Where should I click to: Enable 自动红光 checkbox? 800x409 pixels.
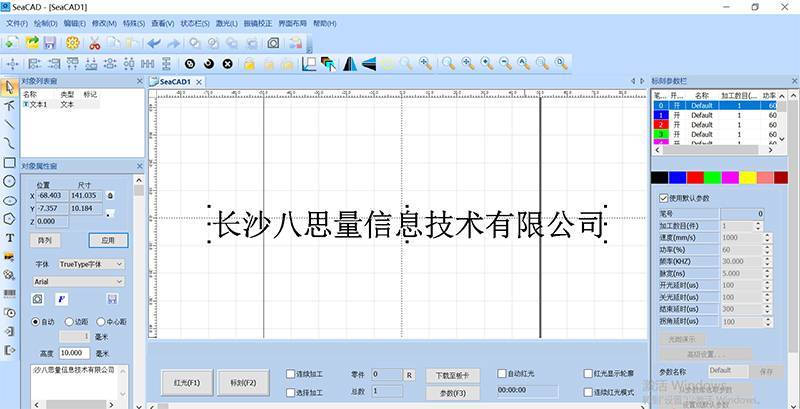[502, 374]
